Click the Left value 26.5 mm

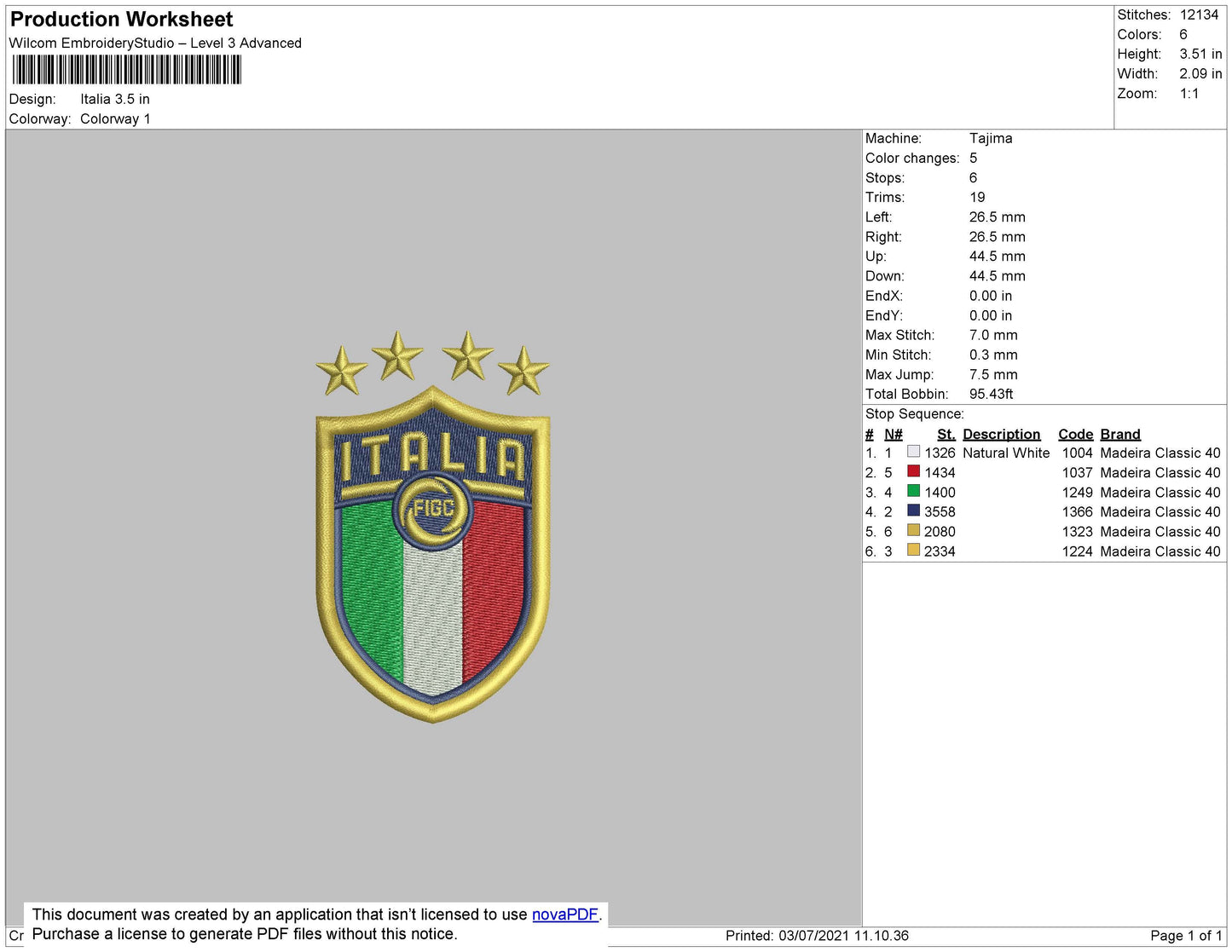998,216
